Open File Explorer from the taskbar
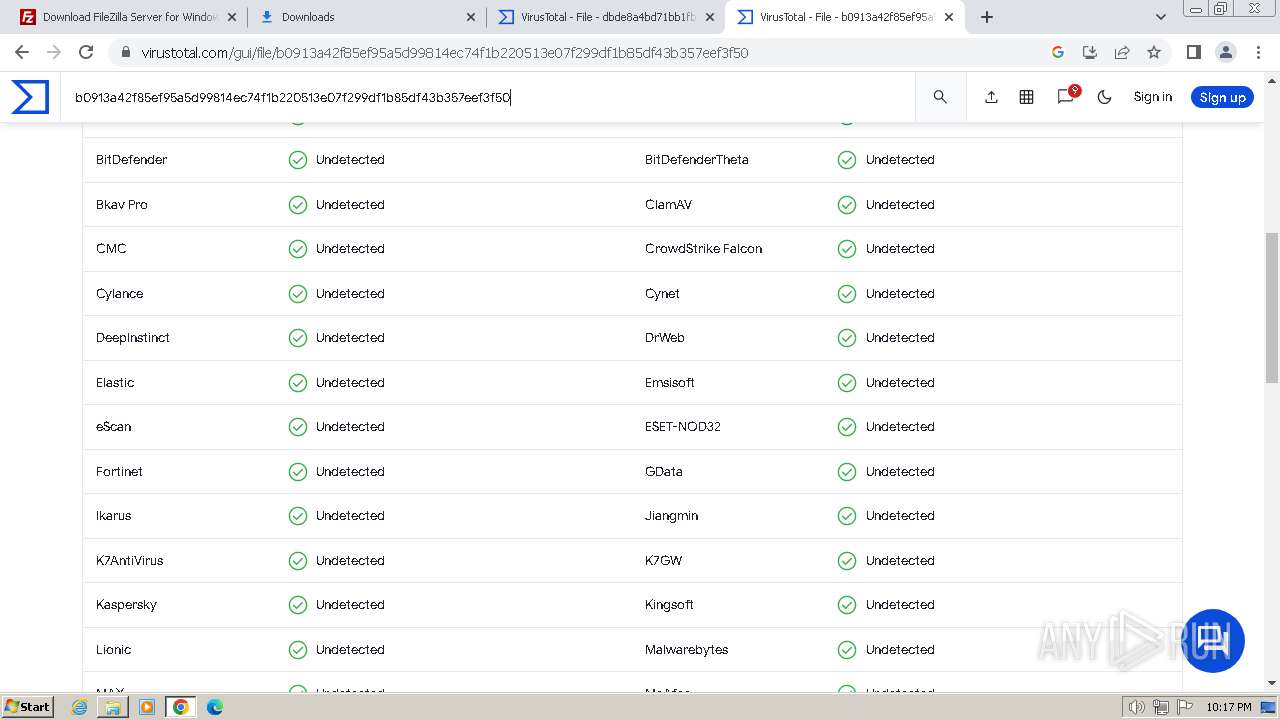 point(113,707)
